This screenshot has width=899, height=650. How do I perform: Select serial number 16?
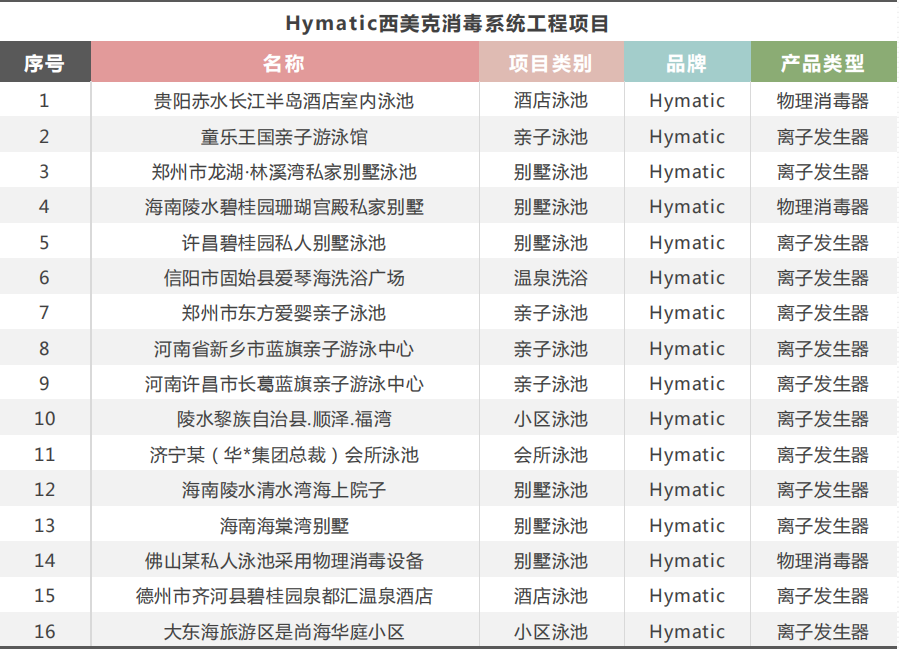[x=44, y=632]
